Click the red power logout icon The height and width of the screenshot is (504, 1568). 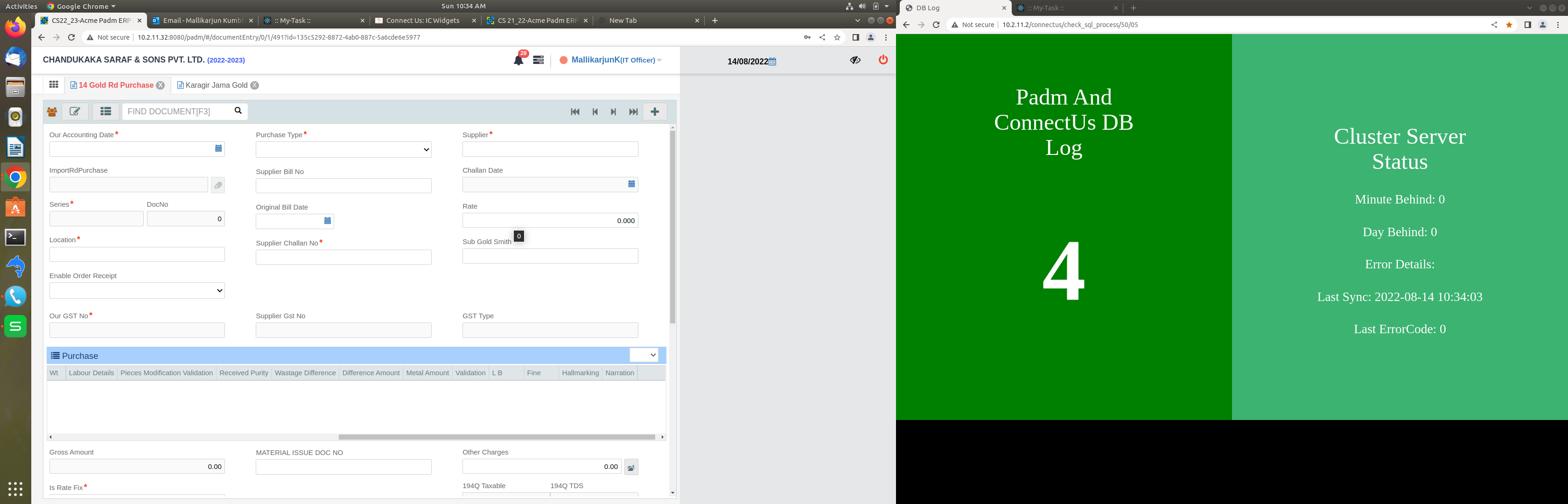pyautogui.click(x=883, y=60)
